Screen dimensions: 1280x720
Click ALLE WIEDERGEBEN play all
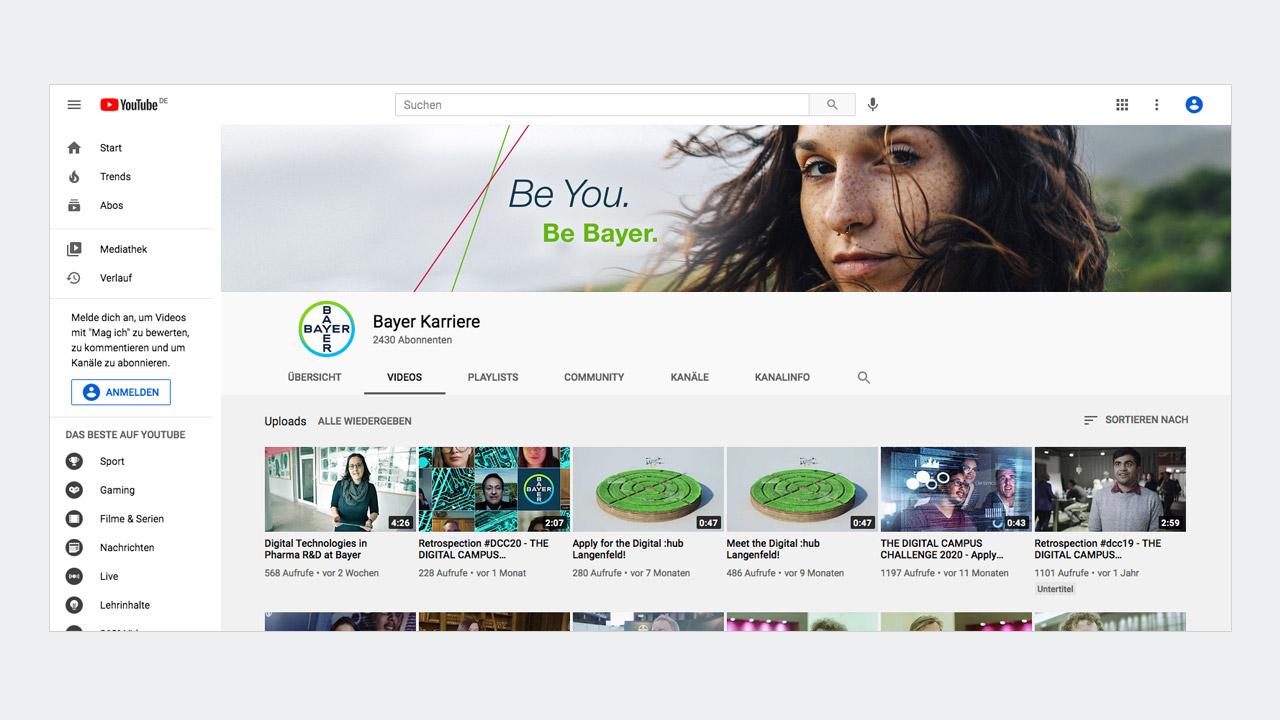[365, 422]
